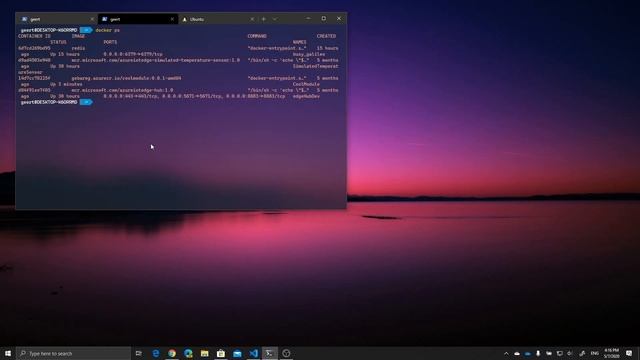Click the 'Type here to search' box
This screenshot has height=360, width=640.
(74, 353)
